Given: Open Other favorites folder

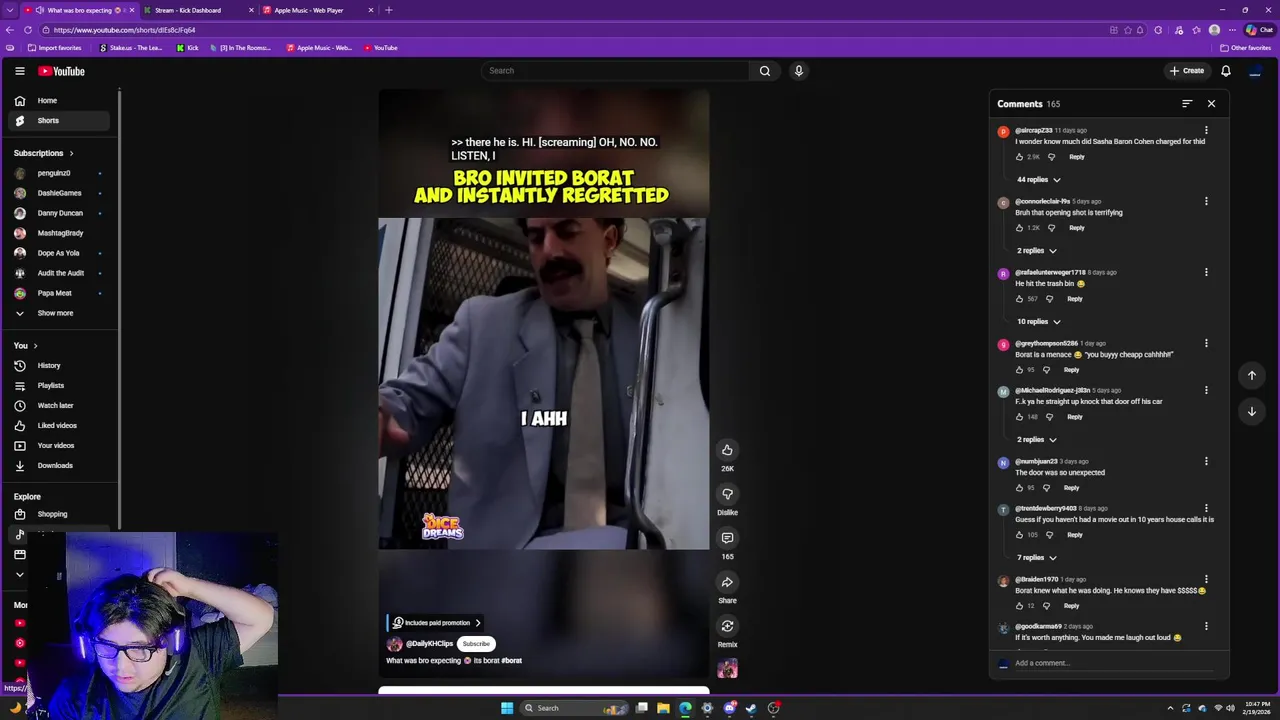Looking at the screenshot, I should [x=1246, y=48].
